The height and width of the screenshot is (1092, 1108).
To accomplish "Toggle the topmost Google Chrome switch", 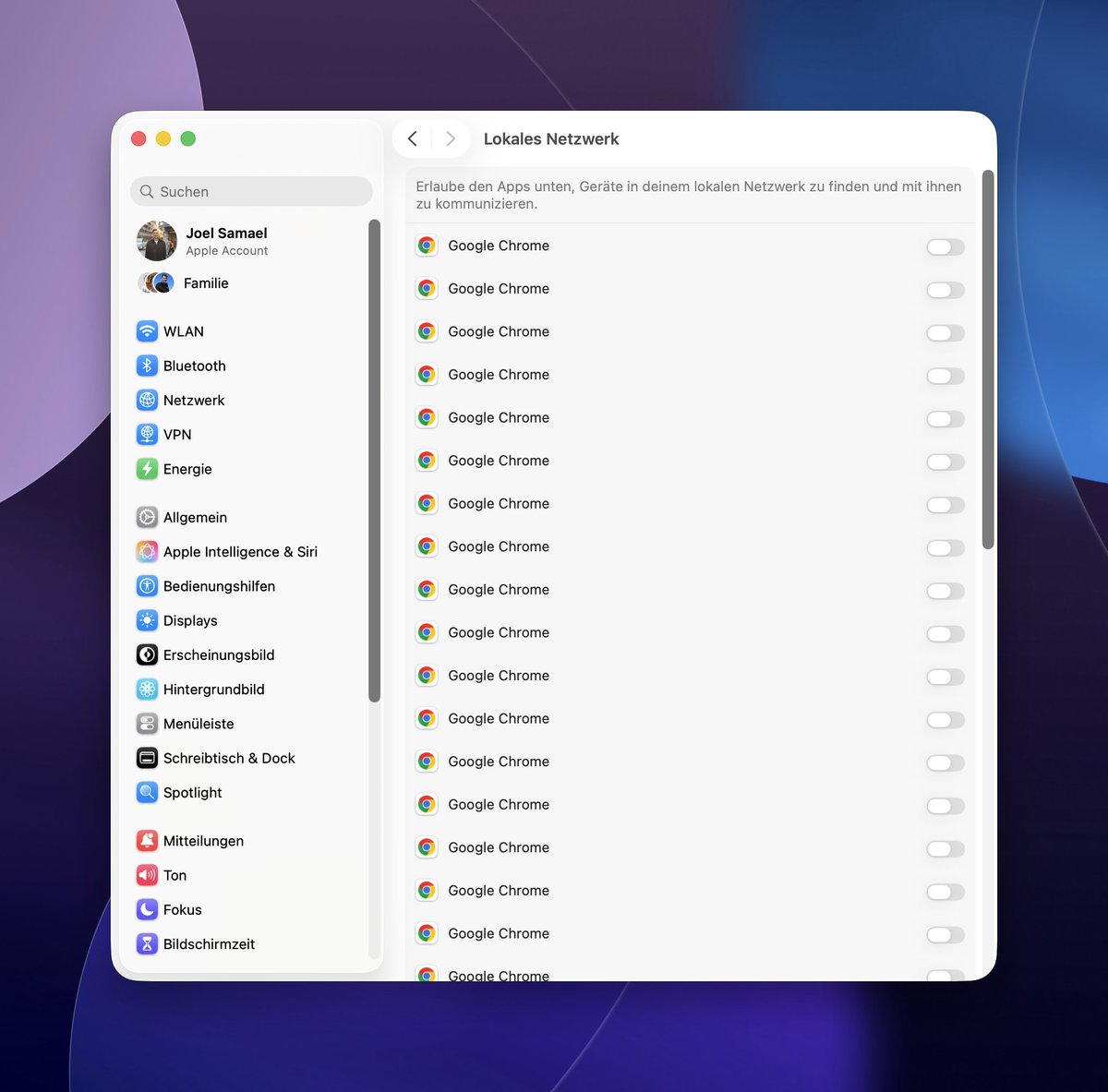I will click(x=945, y=246).
